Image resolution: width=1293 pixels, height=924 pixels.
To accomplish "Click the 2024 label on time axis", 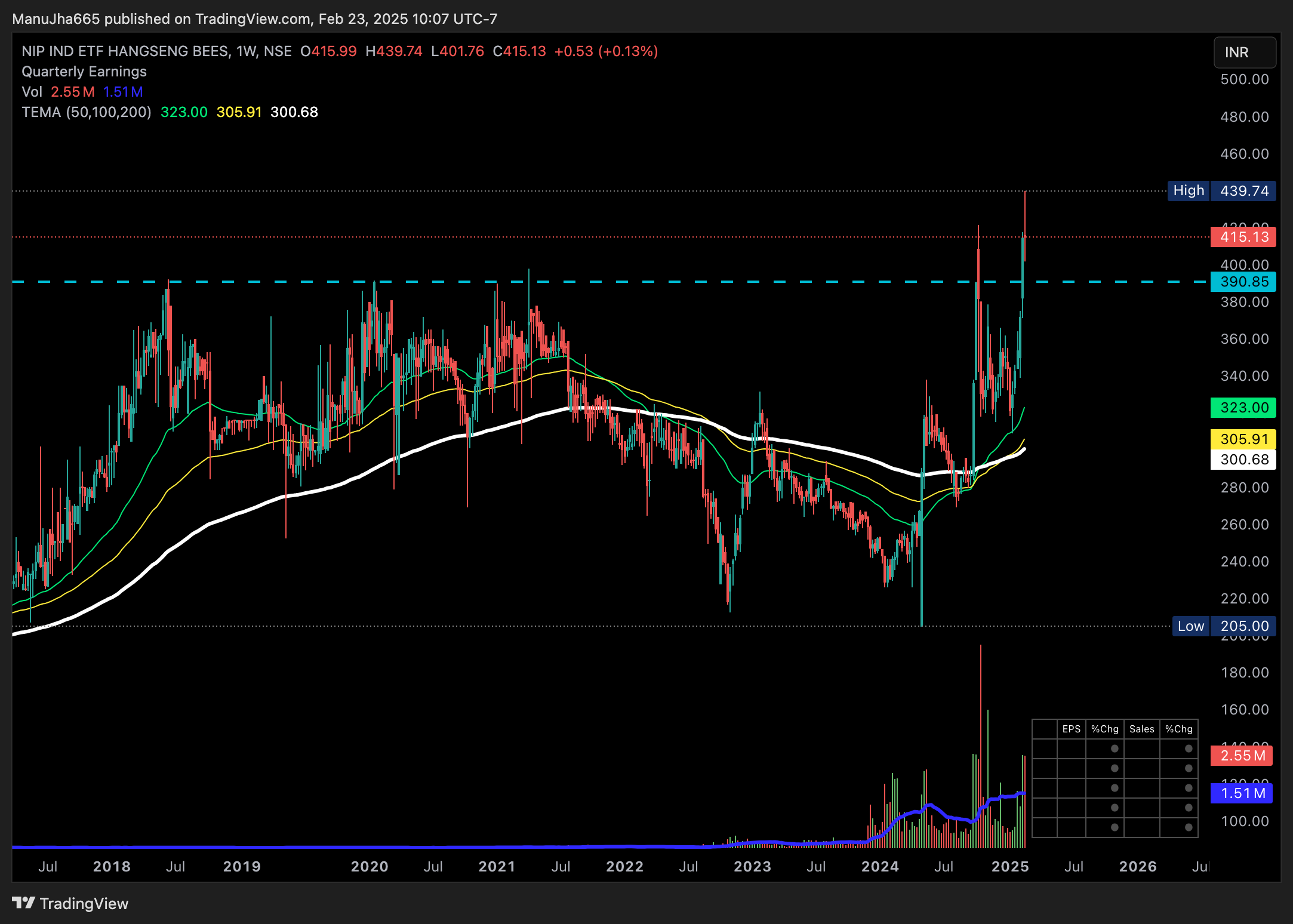I will point(880,867).
